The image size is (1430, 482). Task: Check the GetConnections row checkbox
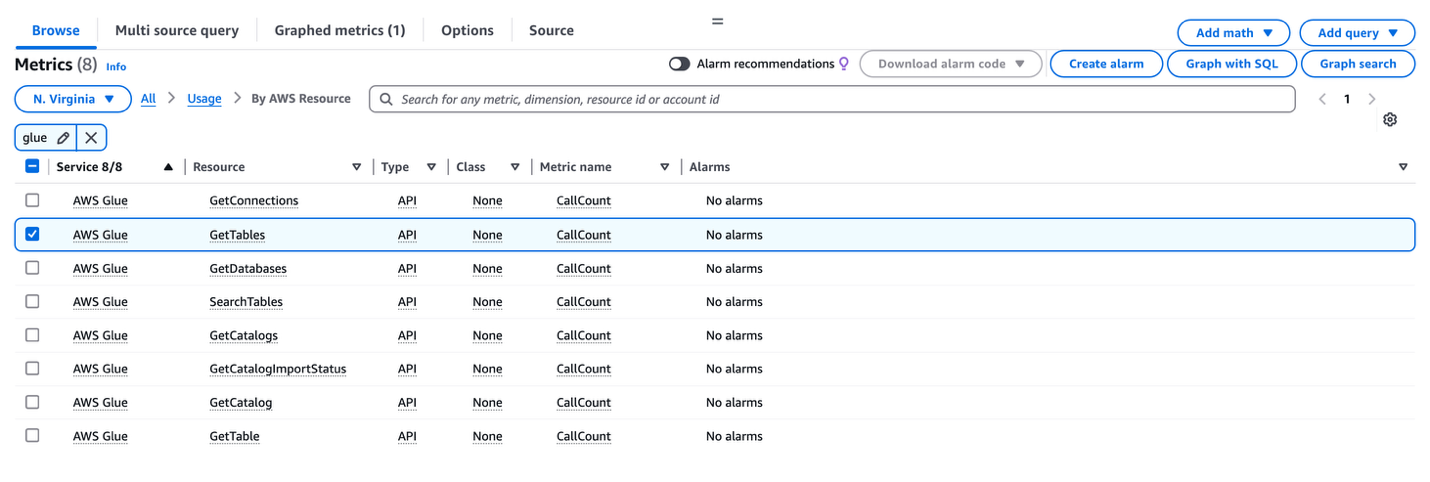tap(32, 200)
